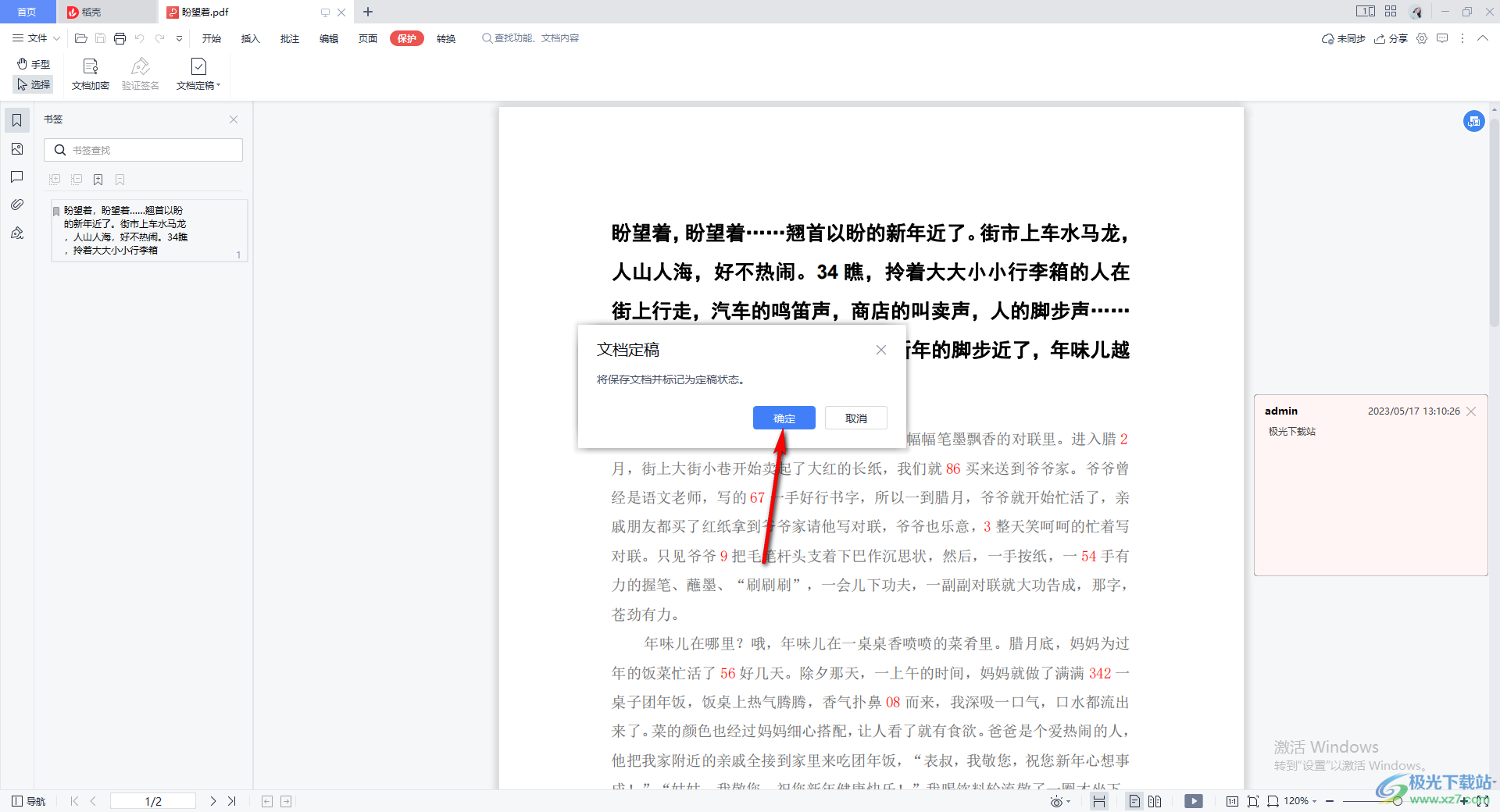The image size is (1500, 812).
Task: Close the 书签 bookmark panel
Action: coord(234,119)
